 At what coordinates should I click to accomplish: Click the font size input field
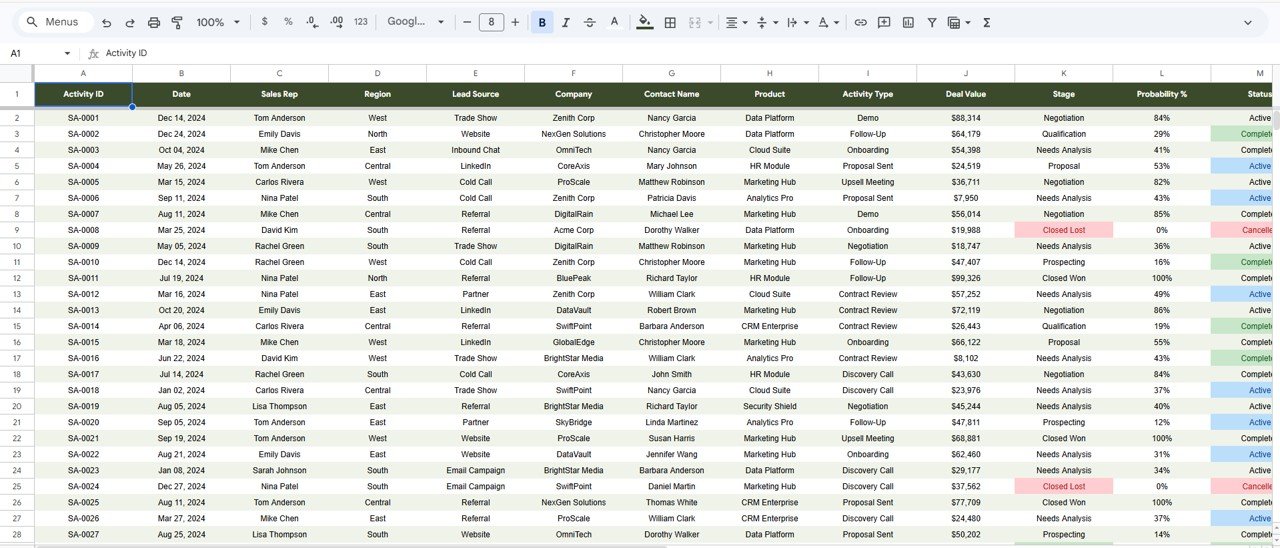tap(491, 22)
